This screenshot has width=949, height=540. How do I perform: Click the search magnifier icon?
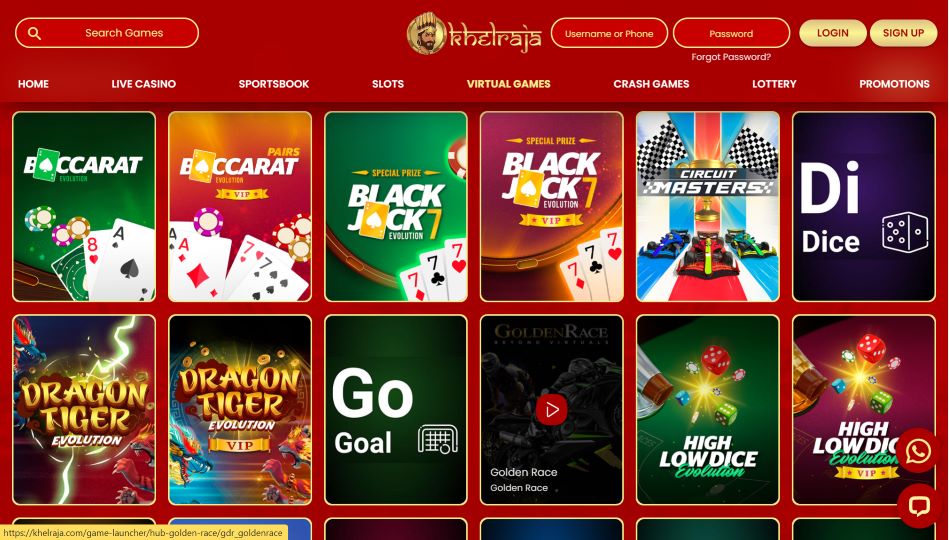[34, 33]
